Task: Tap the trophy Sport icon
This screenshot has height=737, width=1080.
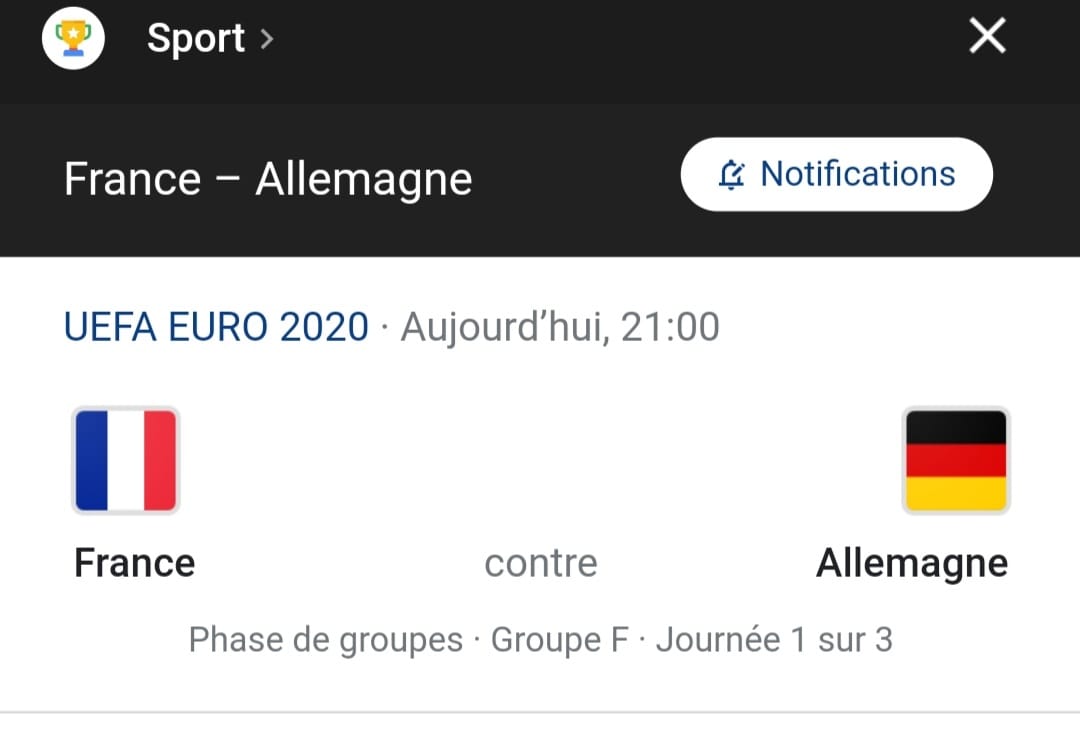Action: pos(73,38)
